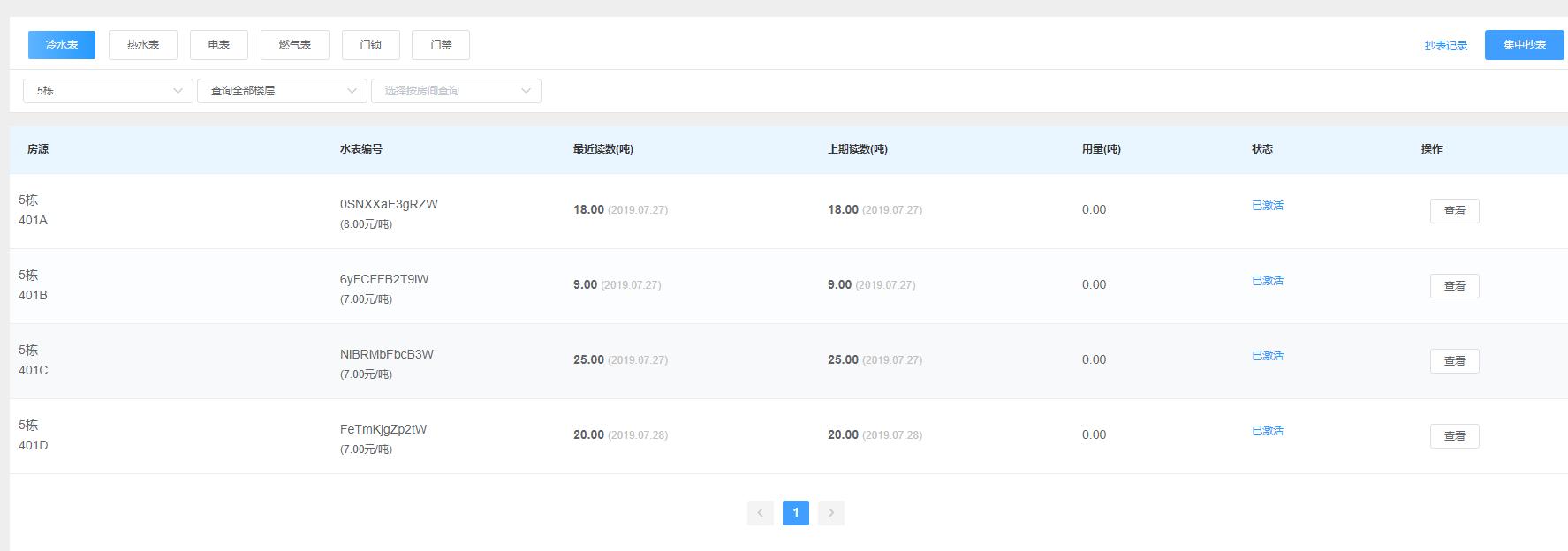This screenshot has width=1568, height=551.
Task: Click usage 0.00 in 401D row
Action: [1094, 434]
